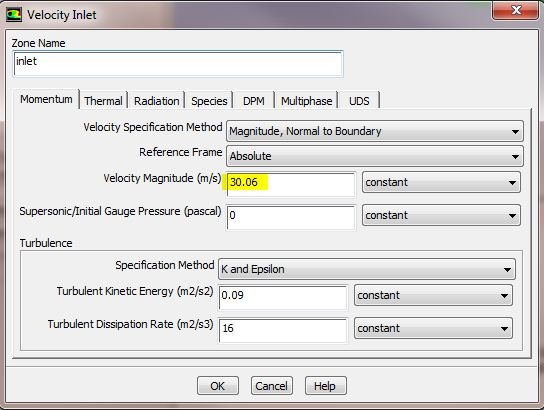Switch to the UDS tab

coord(359,101)
